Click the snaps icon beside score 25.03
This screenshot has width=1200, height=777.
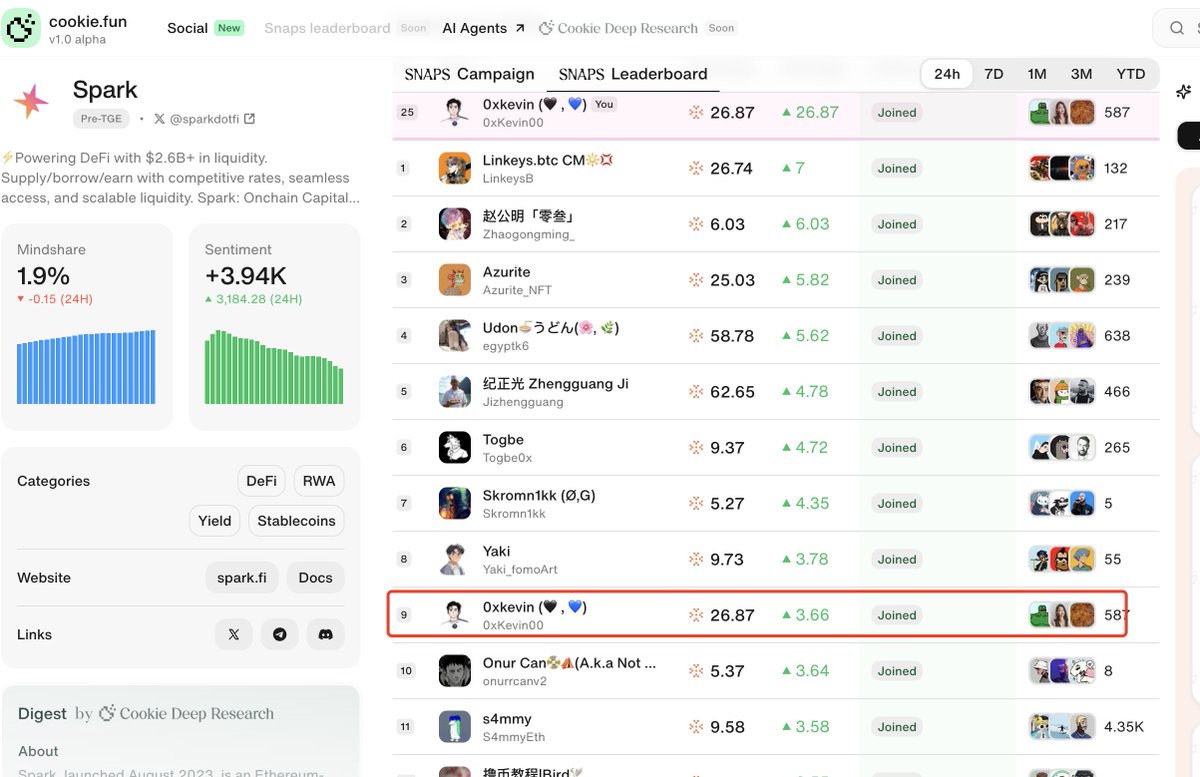696,280
